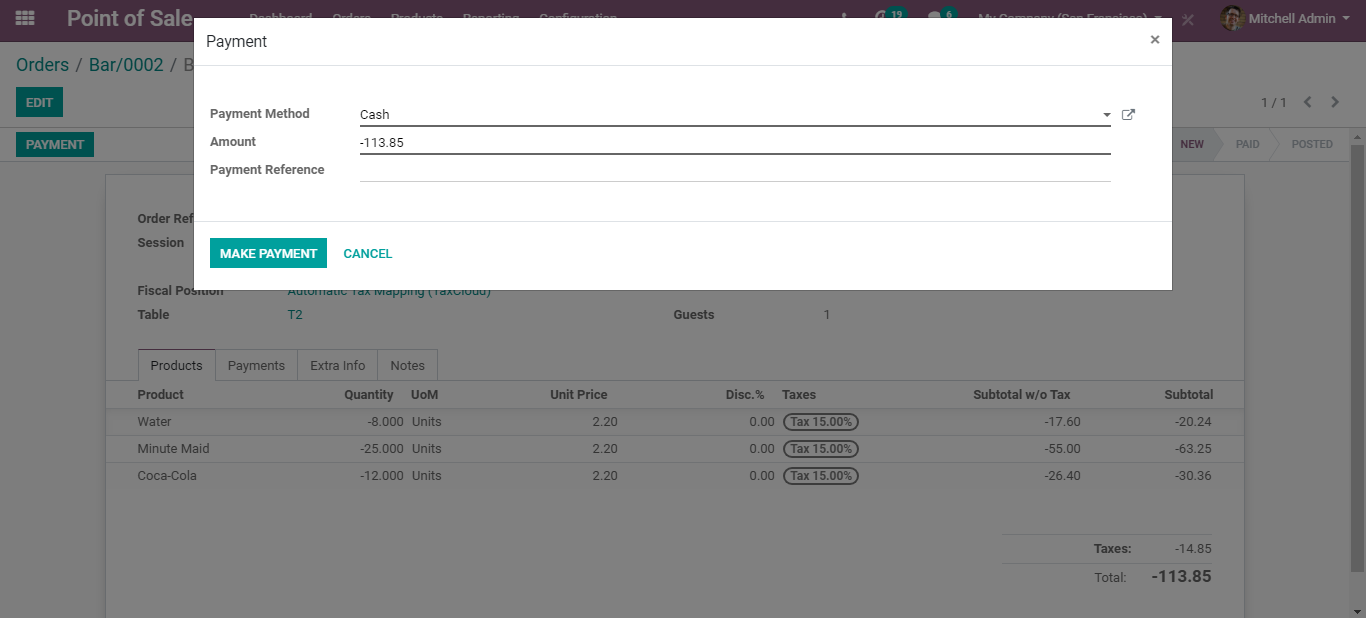This screenshot has width=1366, height=618.
Task: Click the Tax 15.00% tag on Water row
Action: pyautogui.click(x=821, y=422)
